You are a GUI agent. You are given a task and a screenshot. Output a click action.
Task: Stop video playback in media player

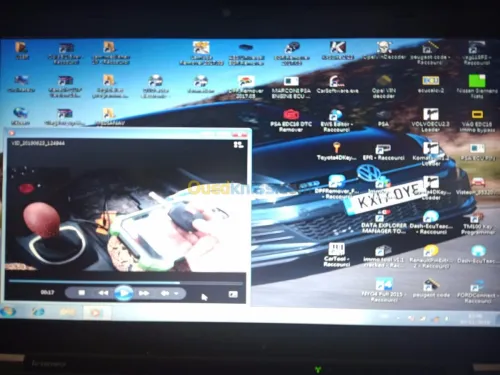pyautogui.click(x=82, y=293)
